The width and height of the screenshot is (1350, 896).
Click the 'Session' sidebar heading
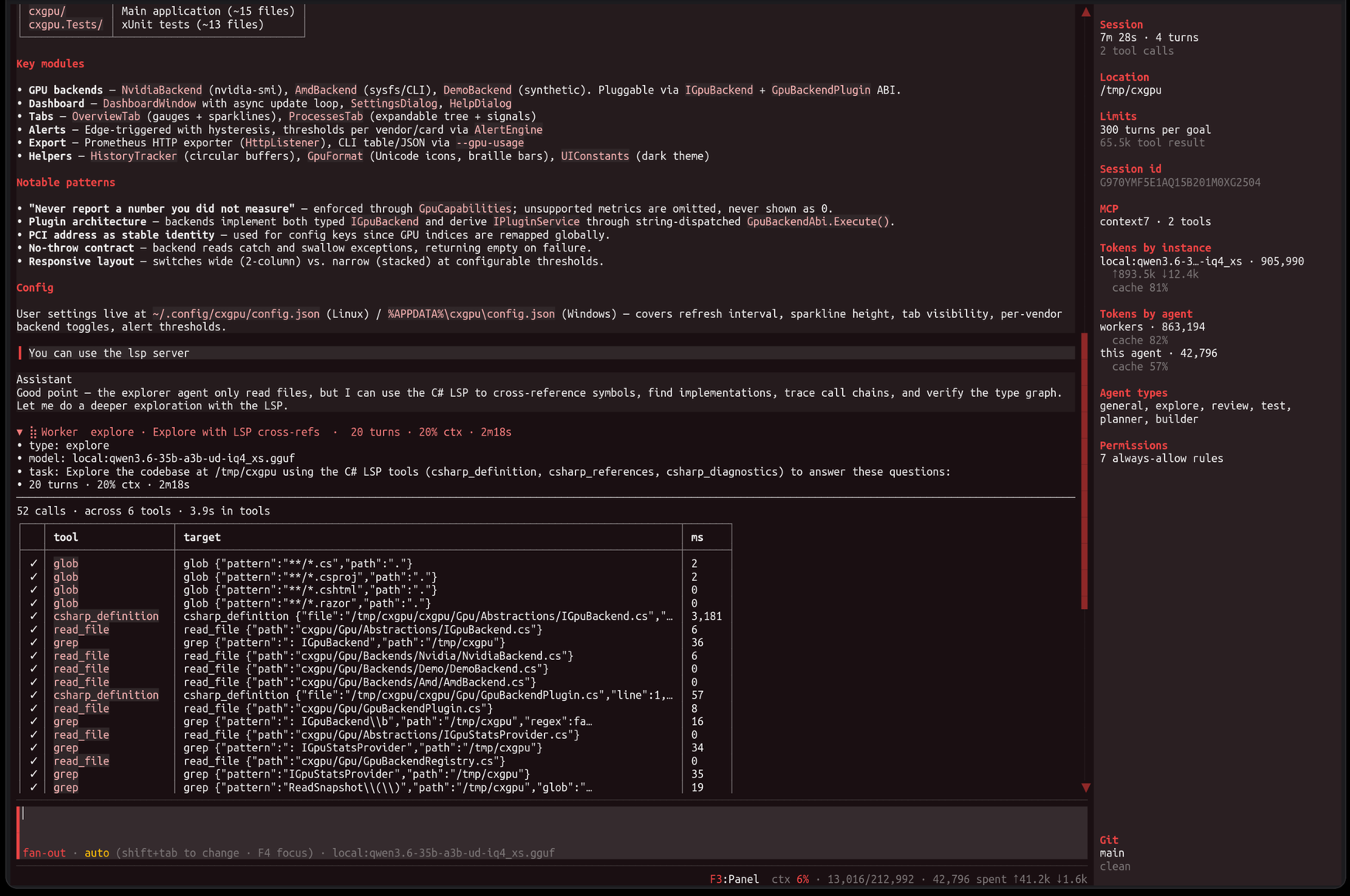1121,24
